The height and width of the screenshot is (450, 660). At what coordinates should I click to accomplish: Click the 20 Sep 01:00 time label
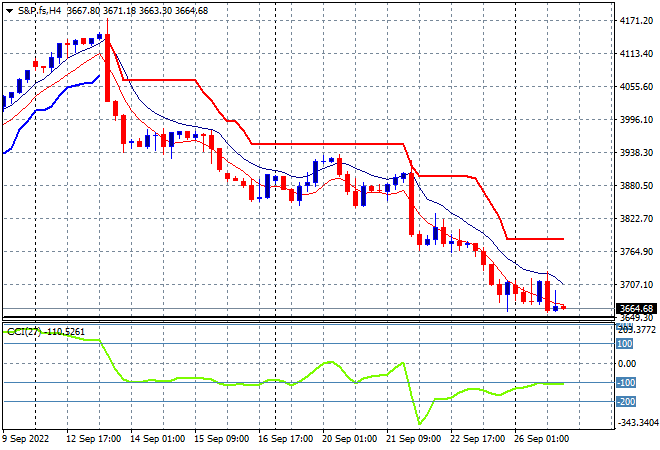(352, 440)
